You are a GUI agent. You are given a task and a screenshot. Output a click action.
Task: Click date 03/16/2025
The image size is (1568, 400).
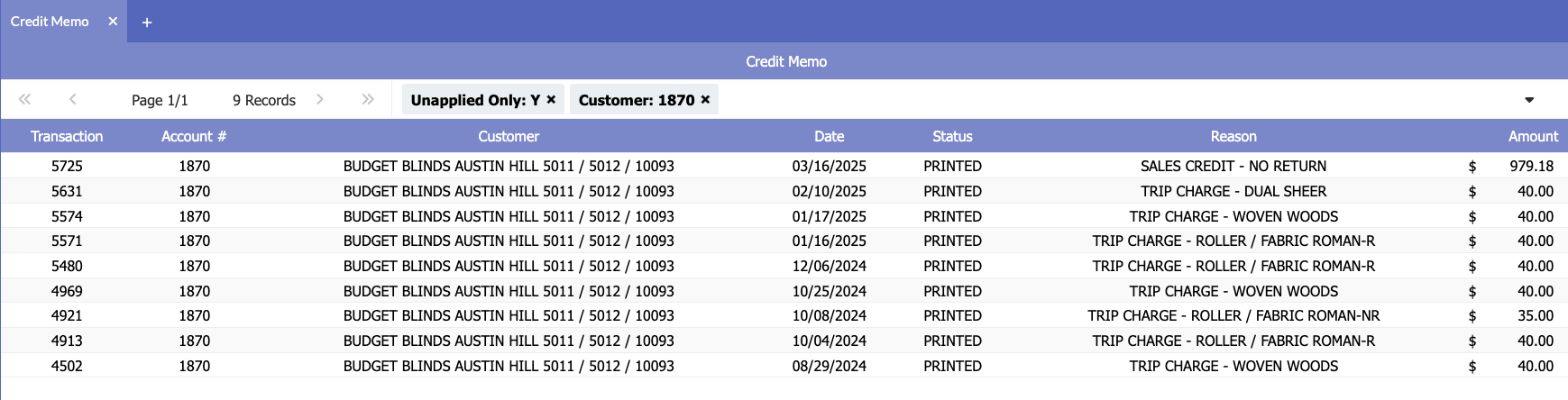click(x=830, y=166)
